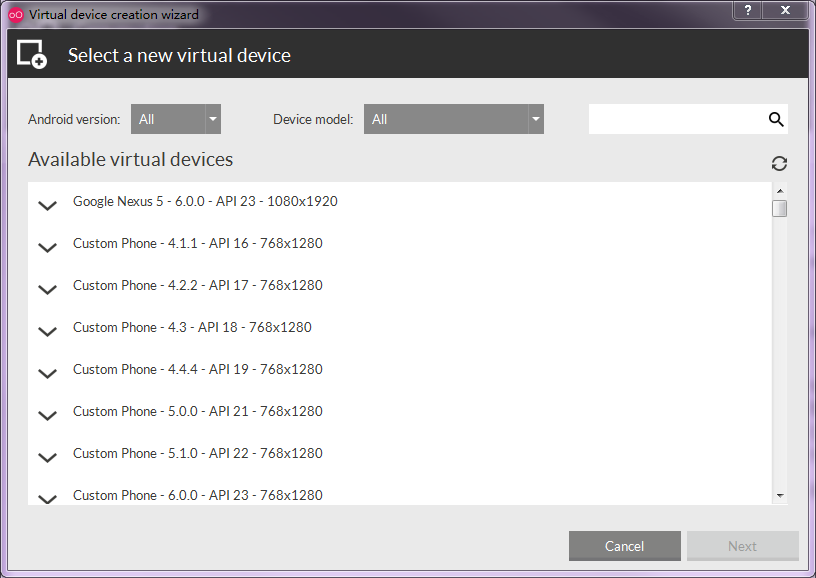Select Custom Phone - 6.0.0 - API 23 device
The width and height of the screenshot is (816, 578).
point(198,495)
